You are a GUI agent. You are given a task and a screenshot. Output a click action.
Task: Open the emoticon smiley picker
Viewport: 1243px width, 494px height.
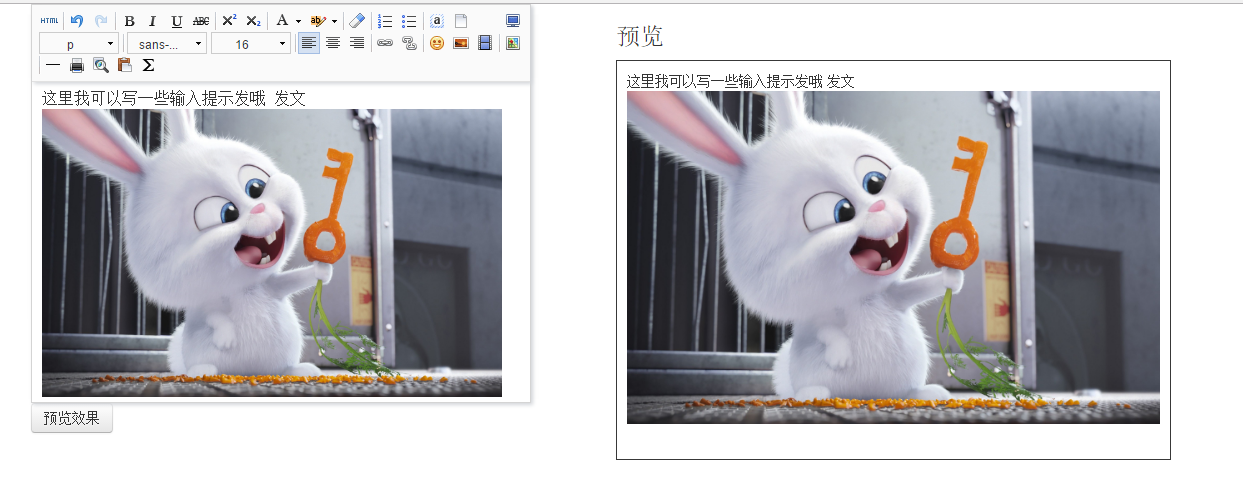tap(437, 43)
